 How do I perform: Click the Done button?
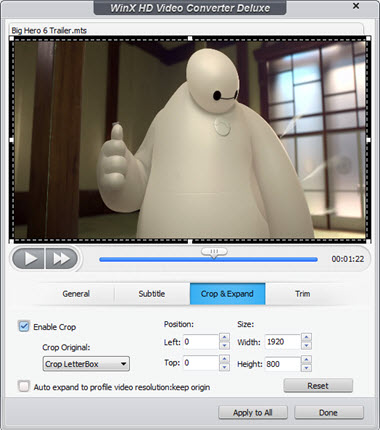pos(329,413)
